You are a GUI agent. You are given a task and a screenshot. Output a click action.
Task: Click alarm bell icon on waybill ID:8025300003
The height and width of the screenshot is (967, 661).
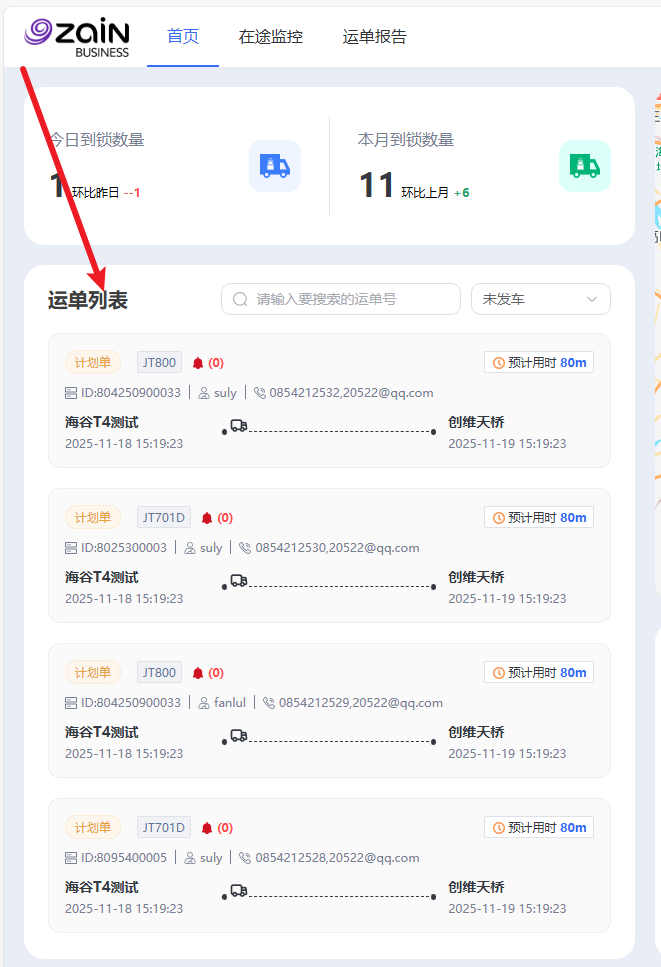coord(207,518)
